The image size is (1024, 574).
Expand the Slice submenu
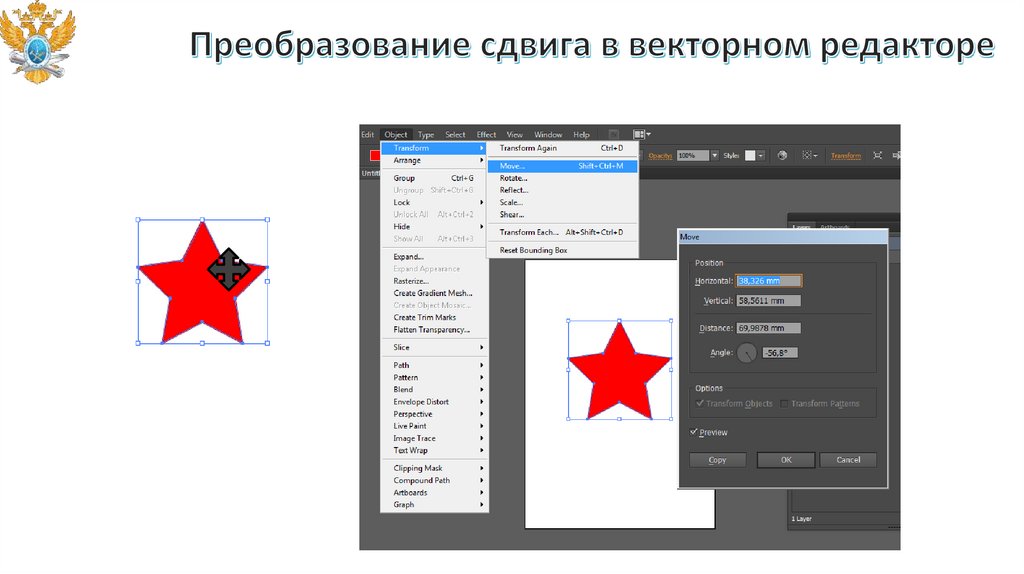434,347
